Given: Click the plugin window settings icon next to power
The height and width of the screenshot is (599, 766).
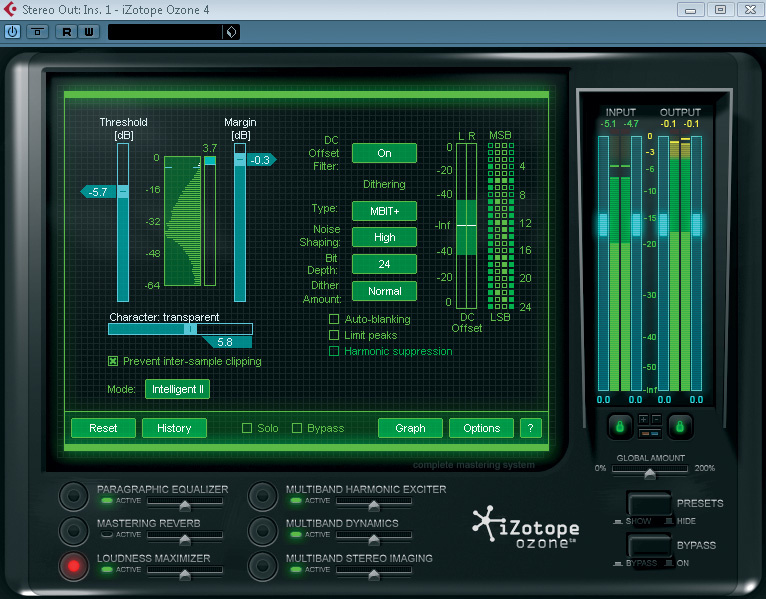Looking at the screenshot, I should pos(37,32).
